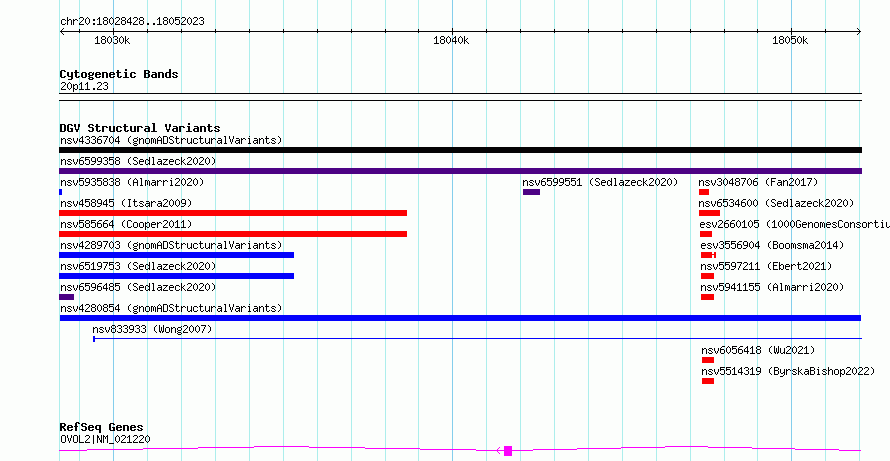Click the DGV Structural Variants track title

pos(140,128)
